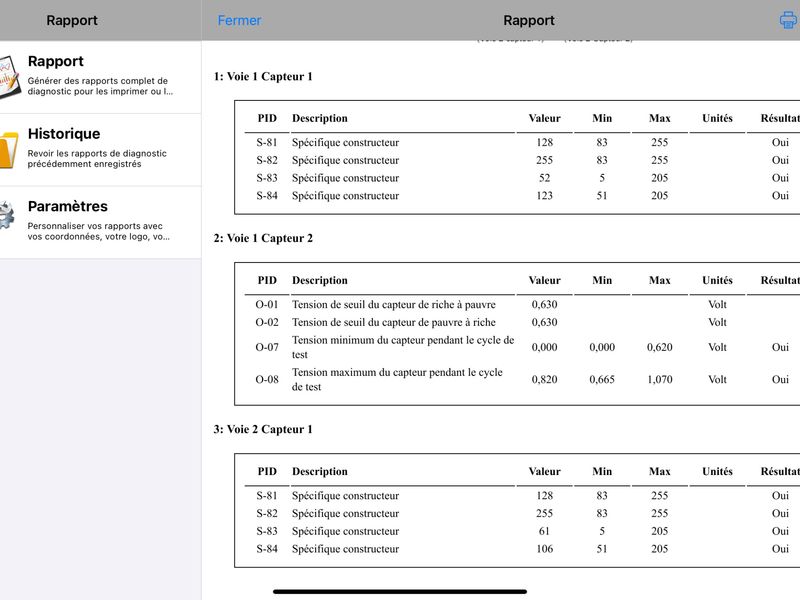Click the Paramètres gear icon
The image size is (800, 600).
[x=7, y=215]
